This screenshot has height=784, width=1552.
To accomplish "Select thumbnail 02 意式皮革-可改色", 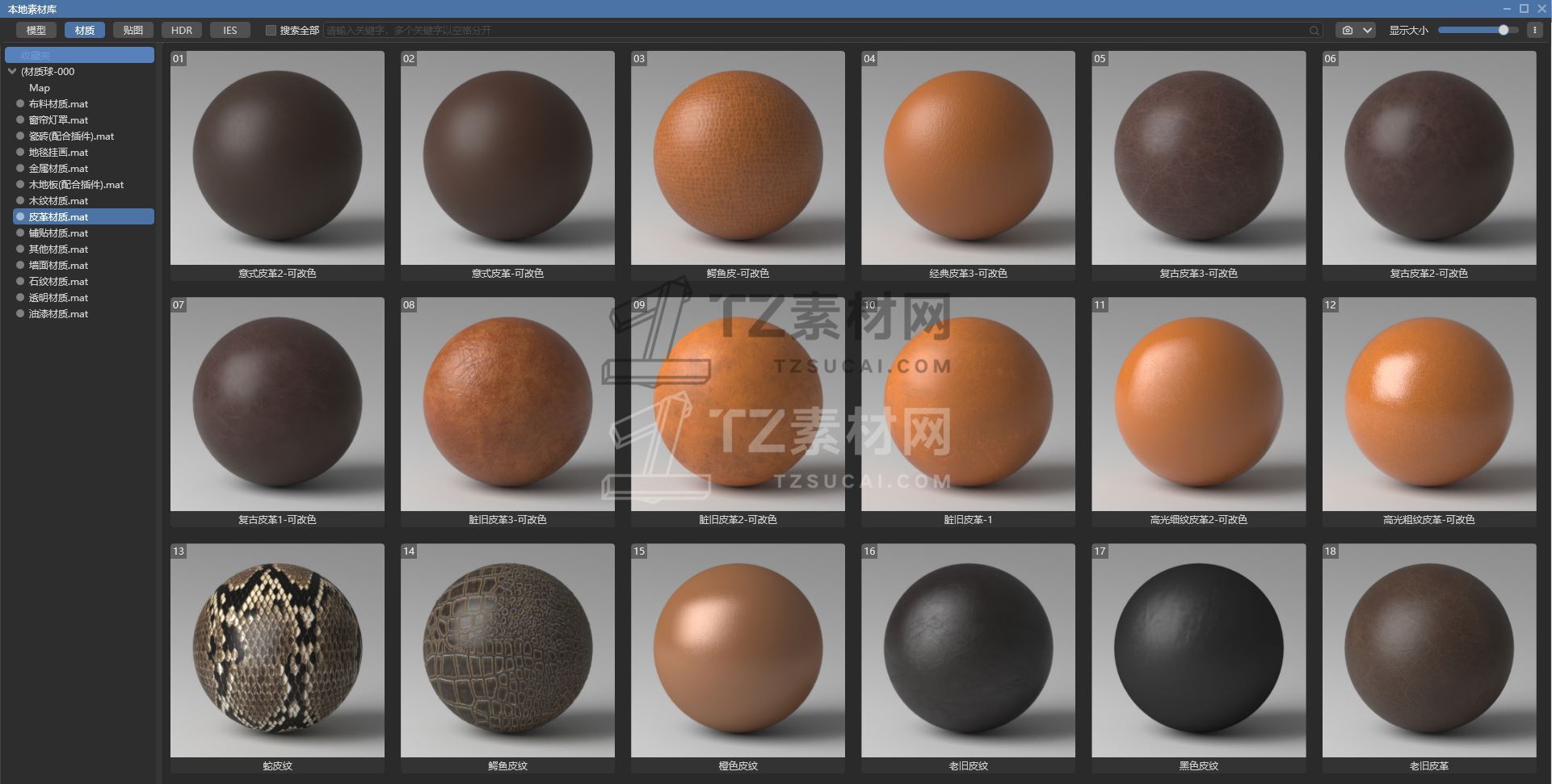I will point(507,158).
